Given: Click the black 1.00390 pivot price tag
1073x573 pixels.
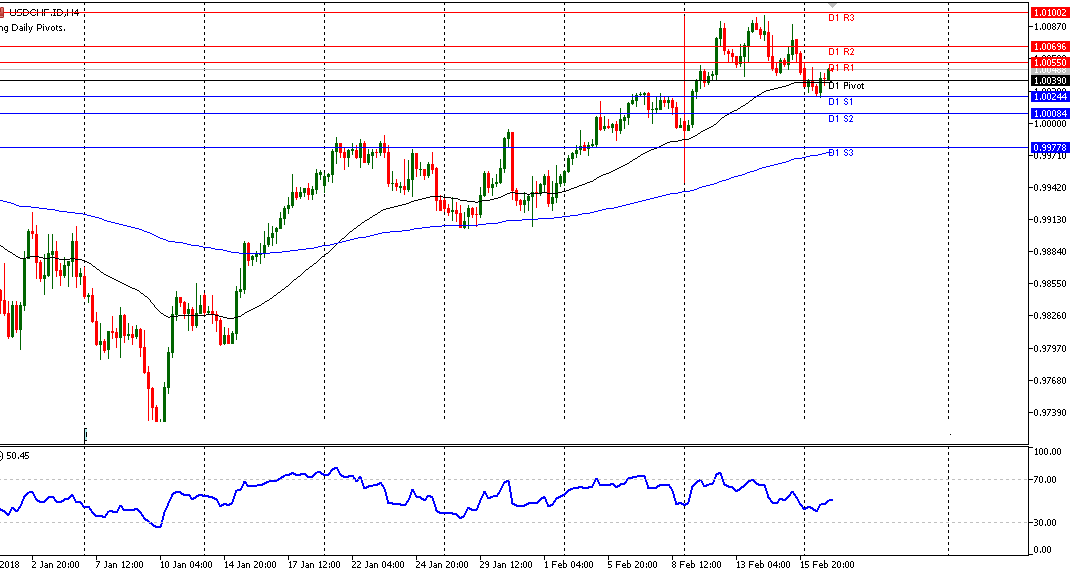Looking at the screenshot, I should pos(1050,80).
